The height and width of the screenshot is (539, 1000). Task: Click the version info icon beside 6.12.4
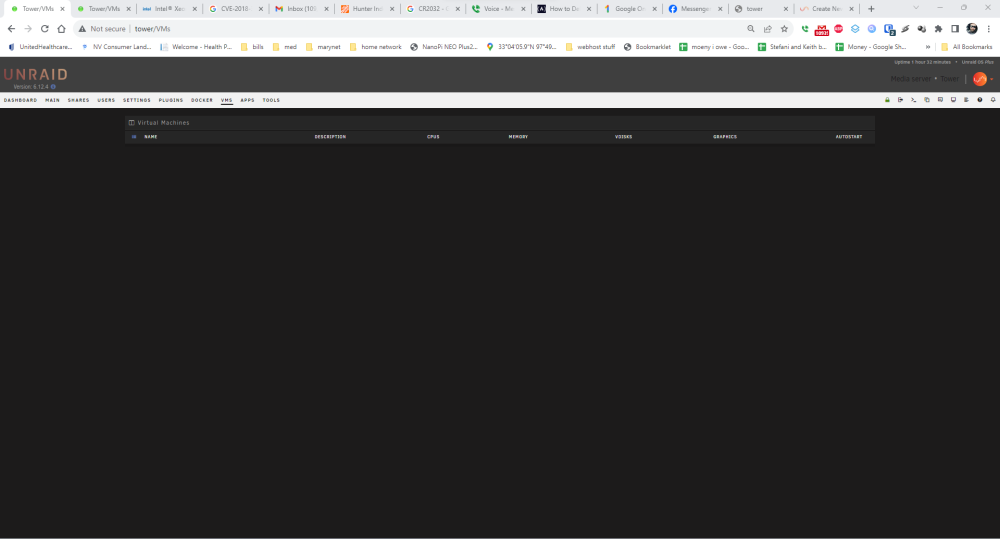click(53, 87)
